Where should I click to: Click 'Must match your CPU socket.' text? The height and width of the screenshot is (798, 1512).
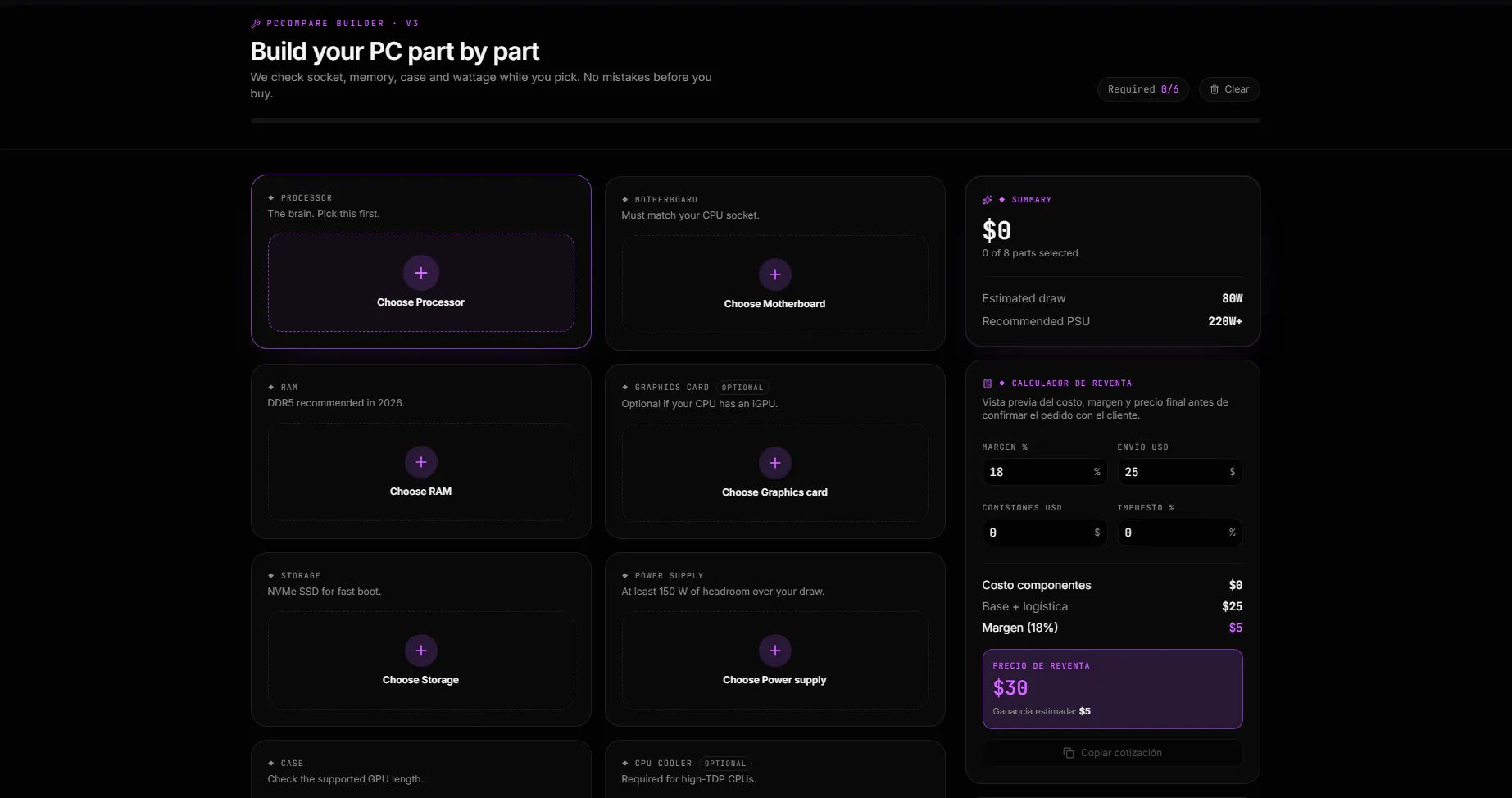point(690,215)
